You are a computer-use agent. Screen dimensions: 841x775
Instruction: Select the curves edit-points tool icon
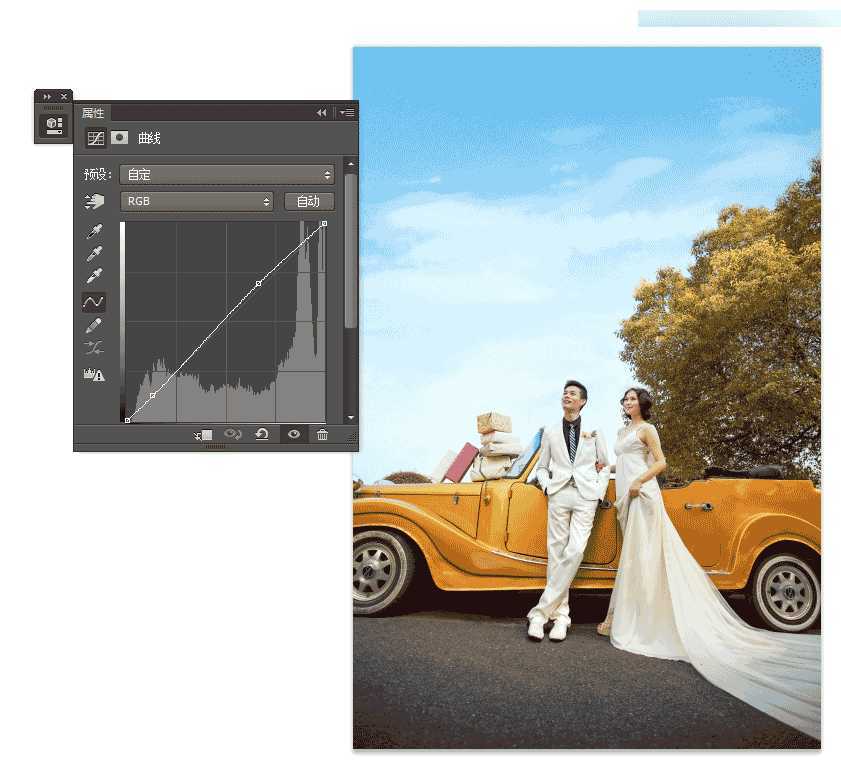(92, 300)
